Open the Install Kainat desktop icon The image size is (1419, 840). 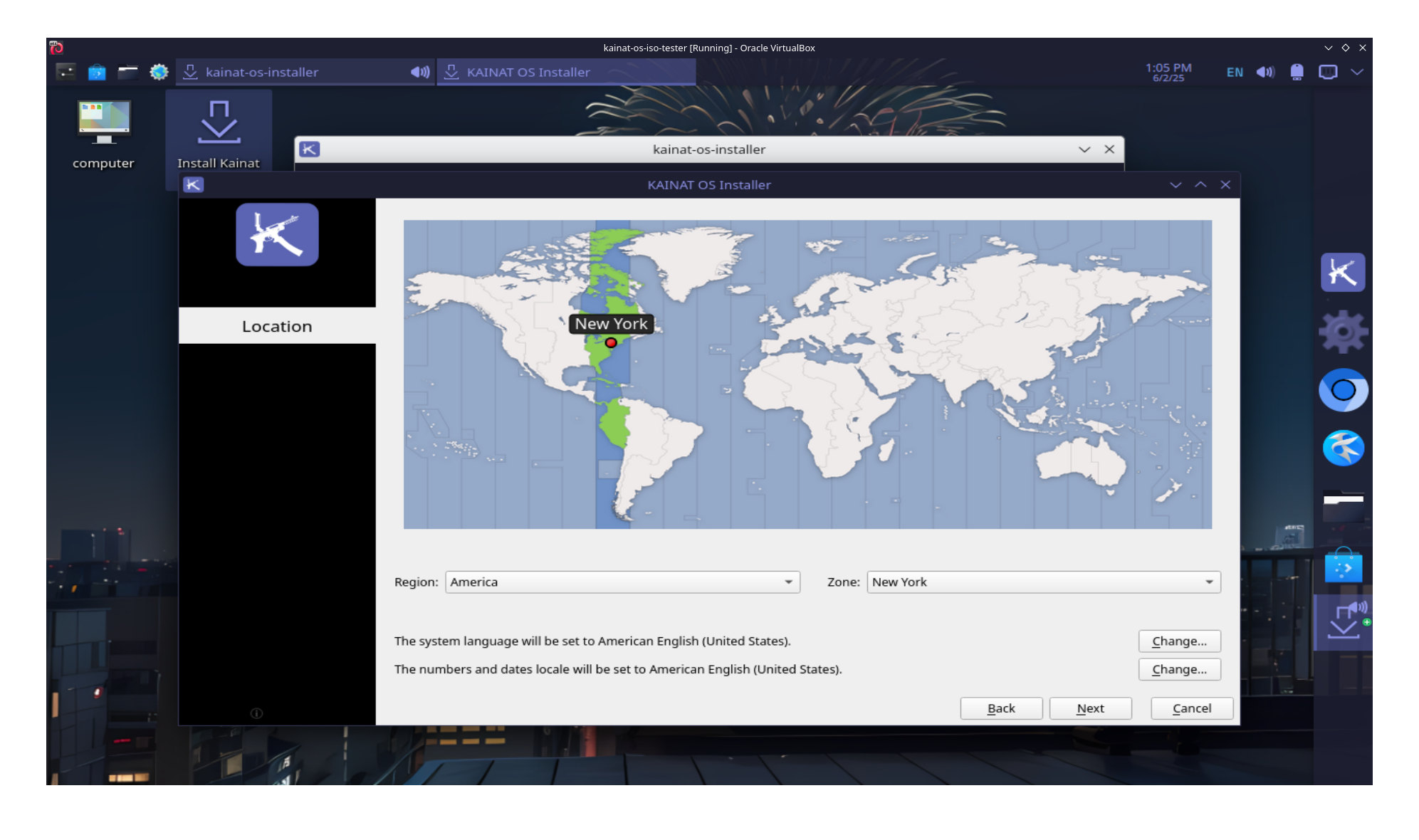tap(219, 134)
